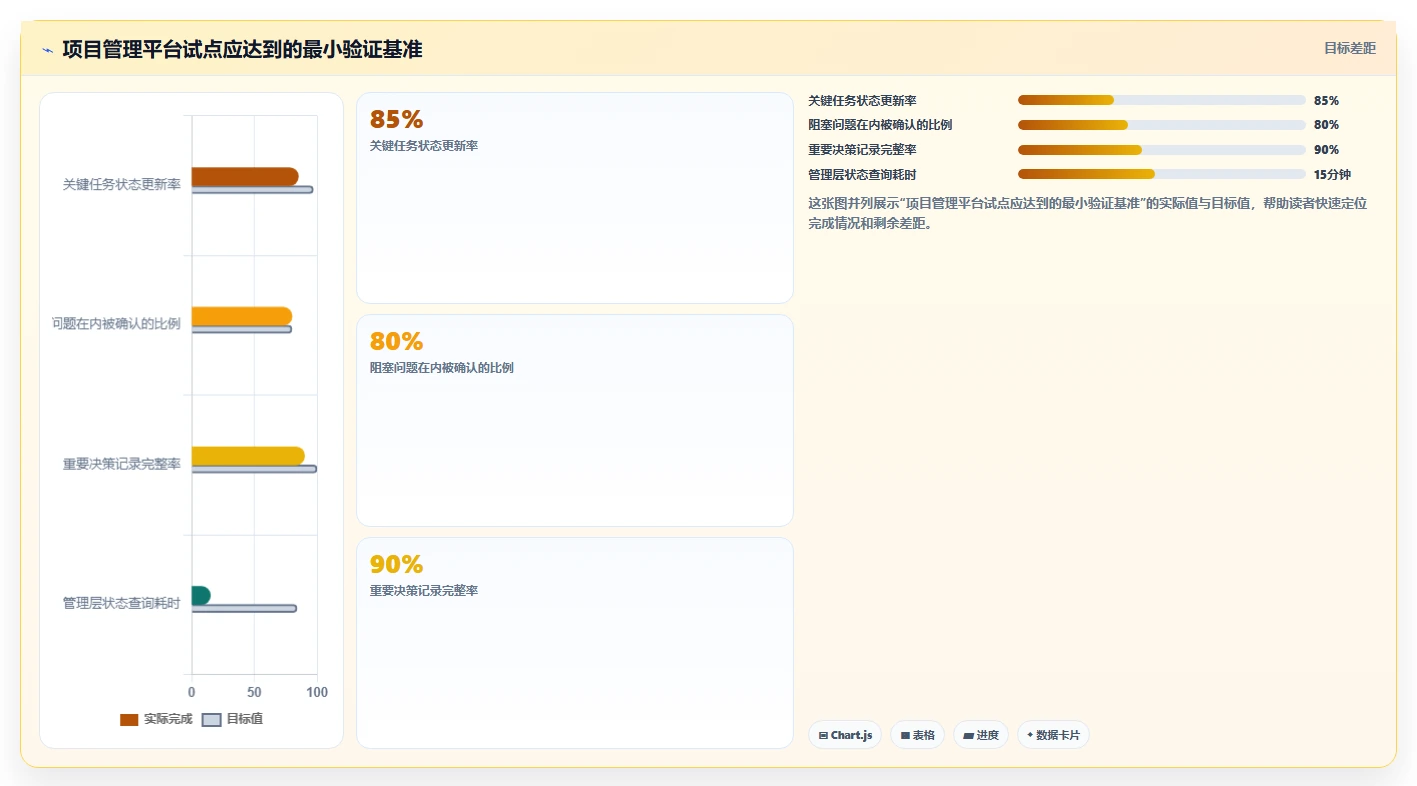The width and height of the screenshot is (1417, 786).
Task: Click the 目标差距 label in the header
Action: pos(1350,48)
